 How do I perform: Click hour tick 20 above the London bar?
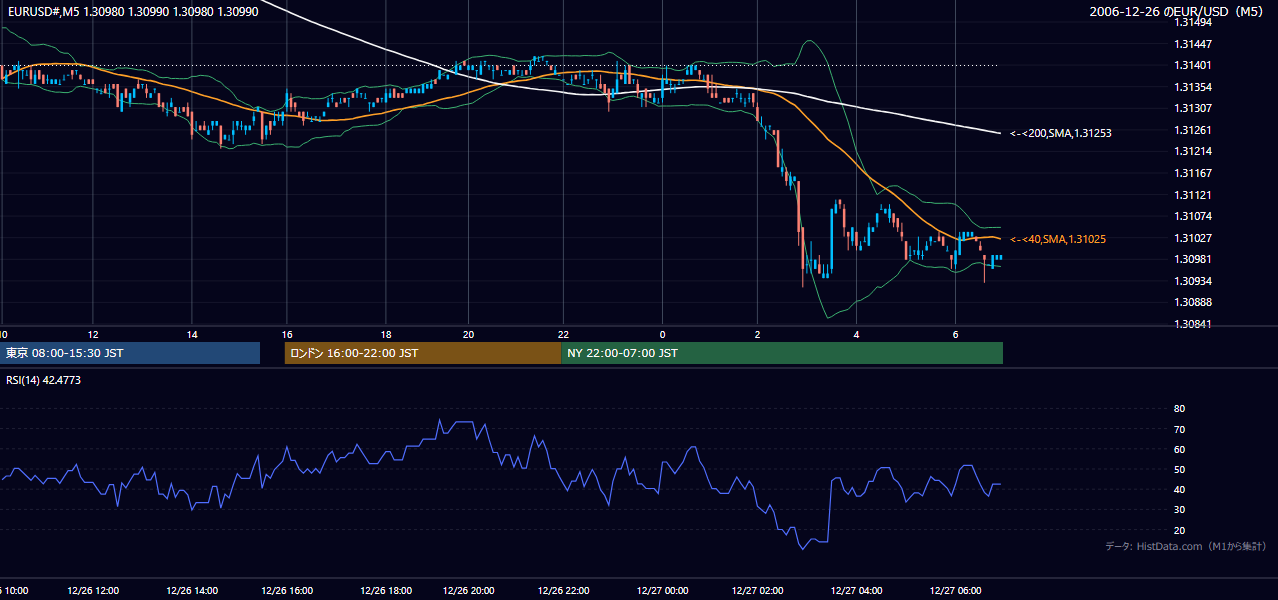coord(469,334)
